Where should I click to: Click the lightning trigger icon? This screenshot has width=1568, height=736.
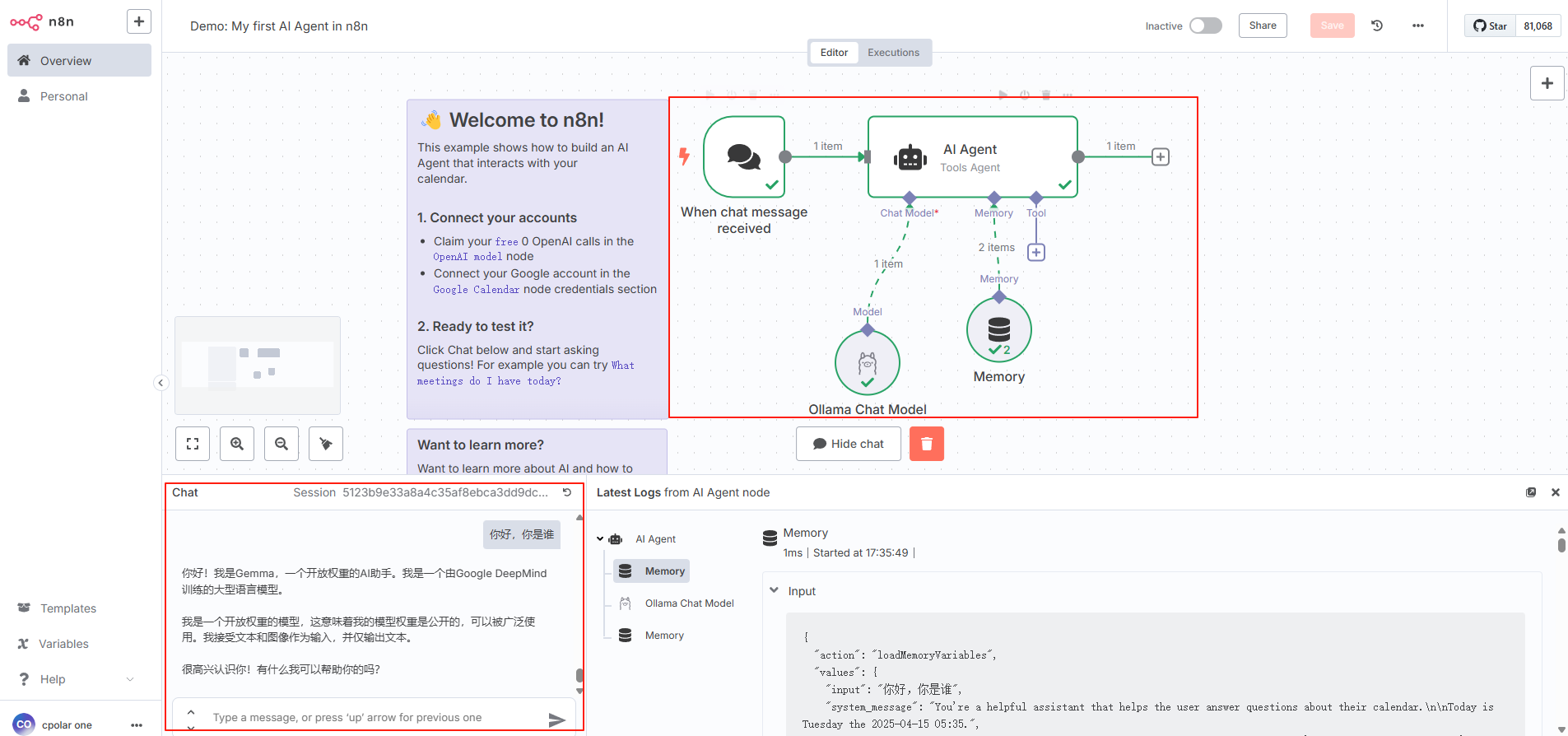click(684, 156)
